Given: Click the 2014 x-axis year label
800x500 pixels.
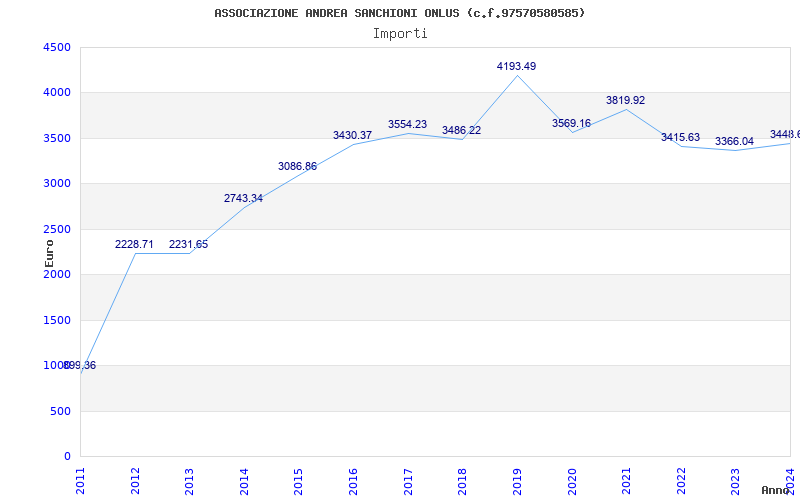Looking at the screenshot, I should tap(244, 481).
